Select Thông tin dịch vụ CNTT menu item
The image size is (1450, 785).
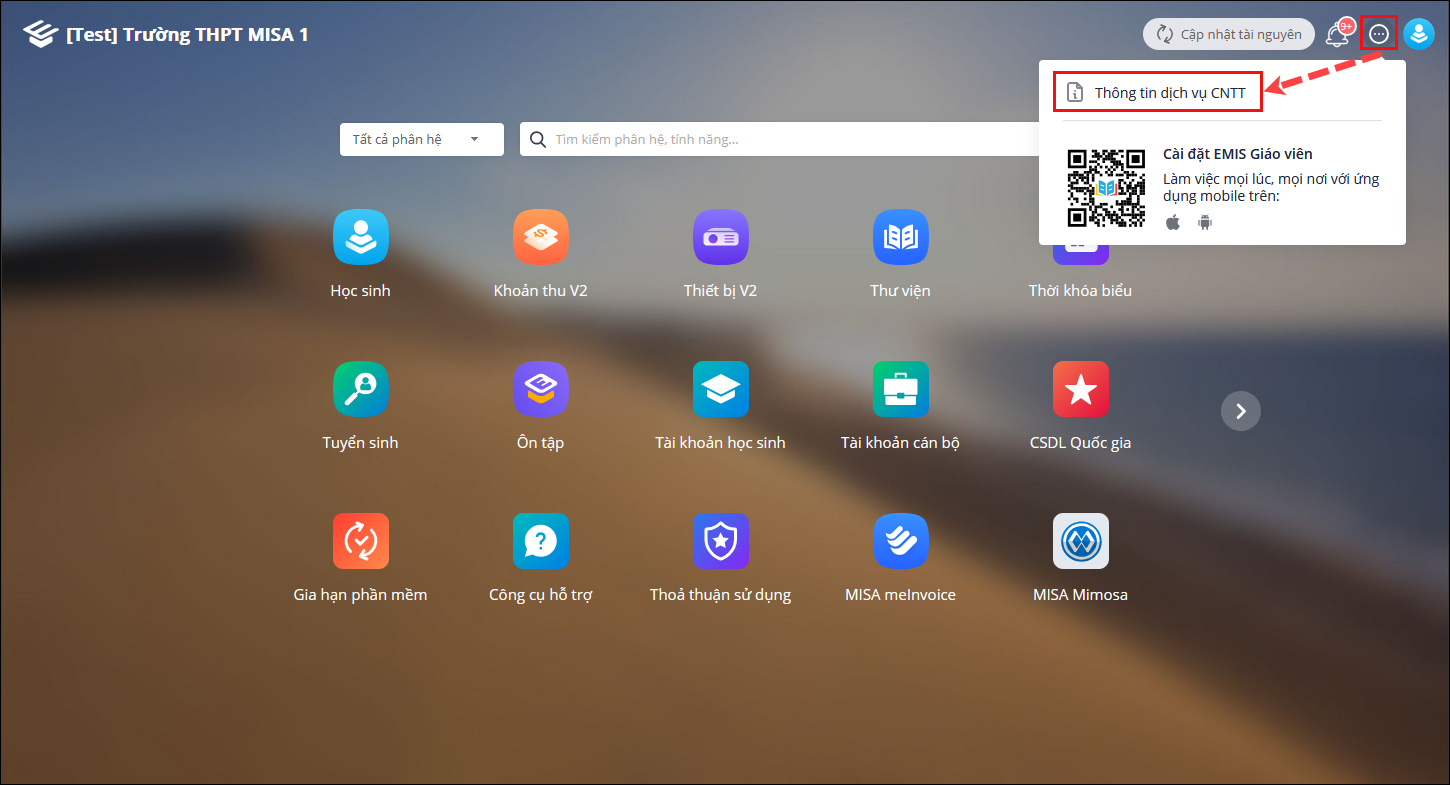1158,92
